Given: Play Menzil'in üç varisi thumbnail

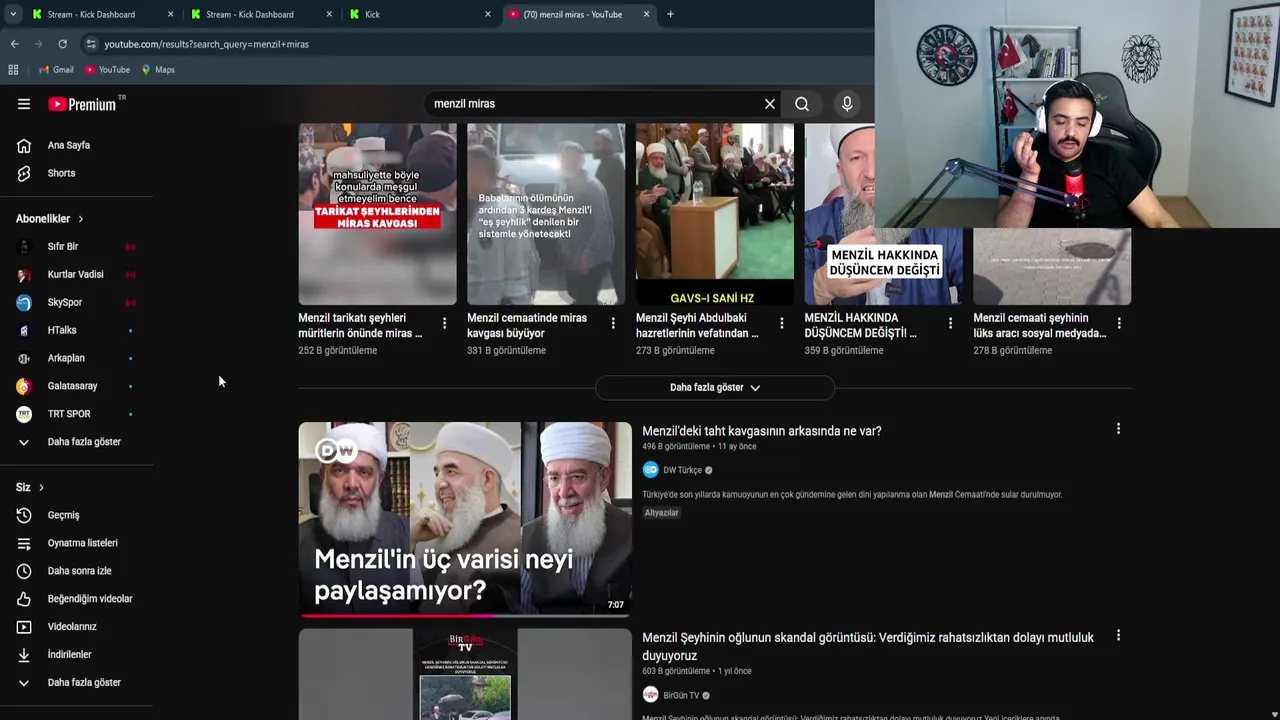Looking at the screenshot, I should (x=465, y=518).
